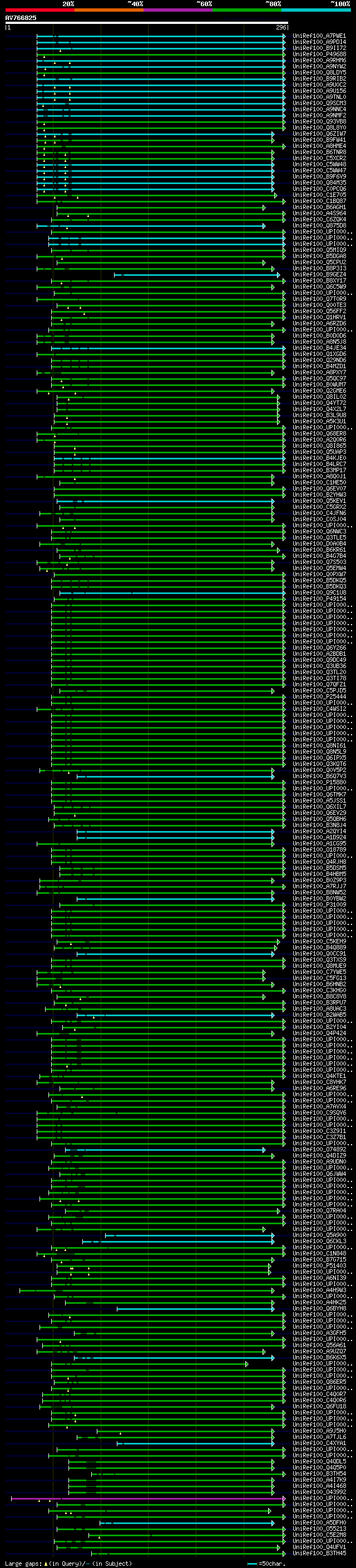Select hit label UniRef100_A5K3U1

[x=319, y=421]
